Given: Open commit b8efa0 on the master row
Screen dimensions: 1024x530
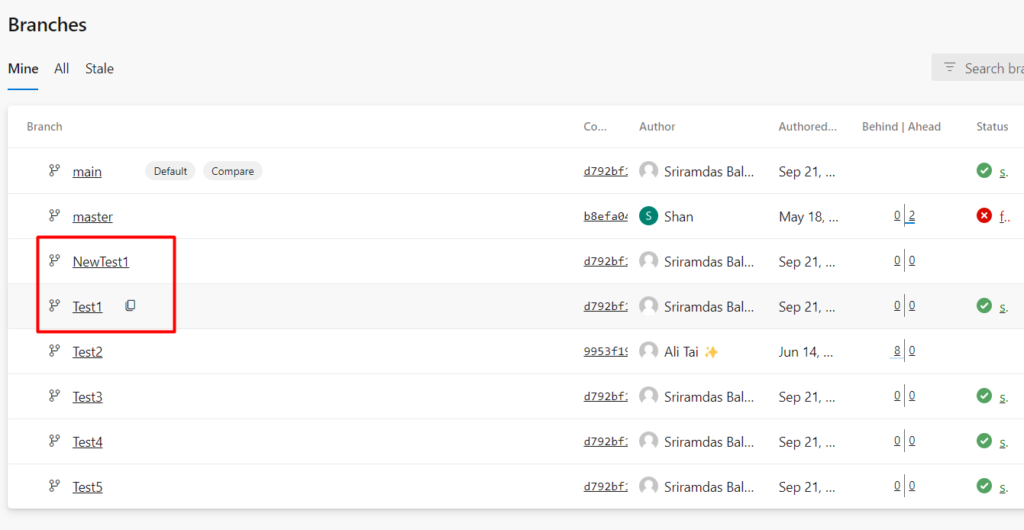Looking at the screenshot, I should click(605, 216).
